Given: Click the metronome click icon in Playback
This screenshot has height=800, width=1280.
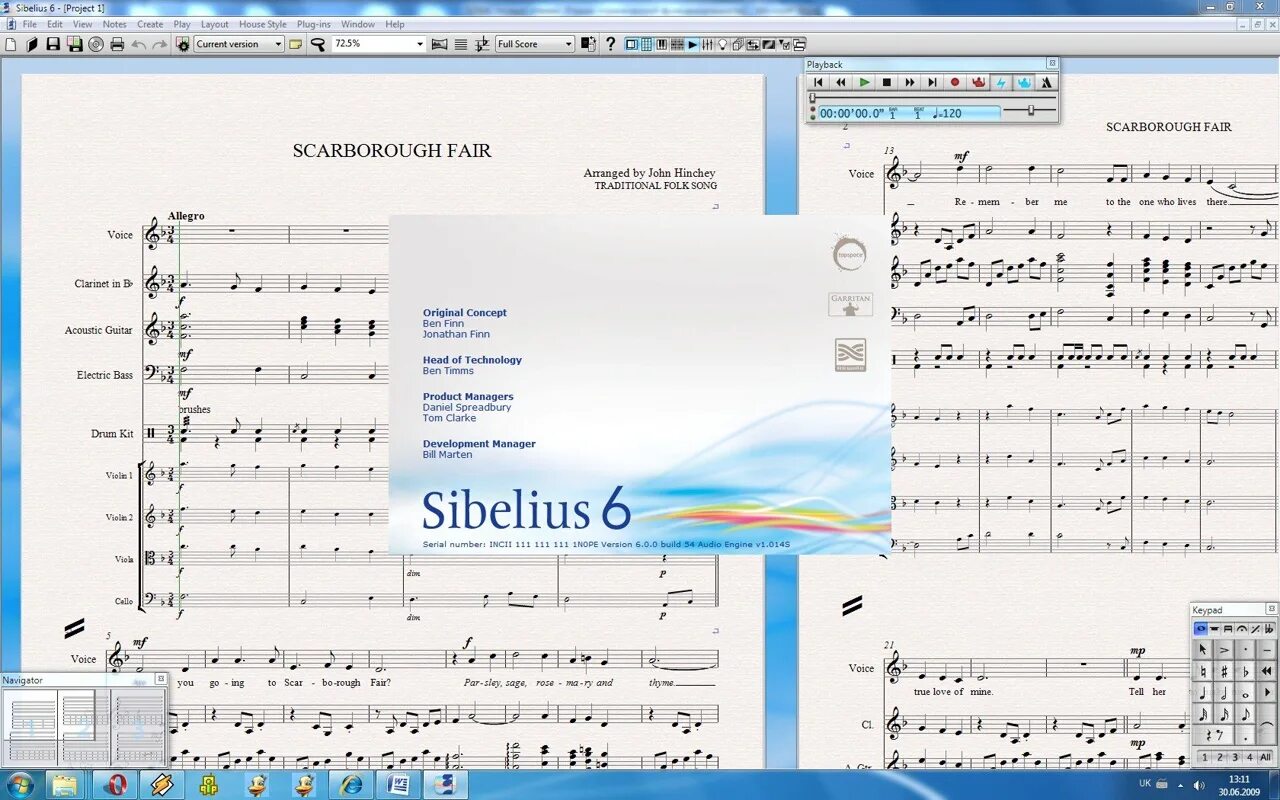Looking at the screenshot, I should [1047, 82].
